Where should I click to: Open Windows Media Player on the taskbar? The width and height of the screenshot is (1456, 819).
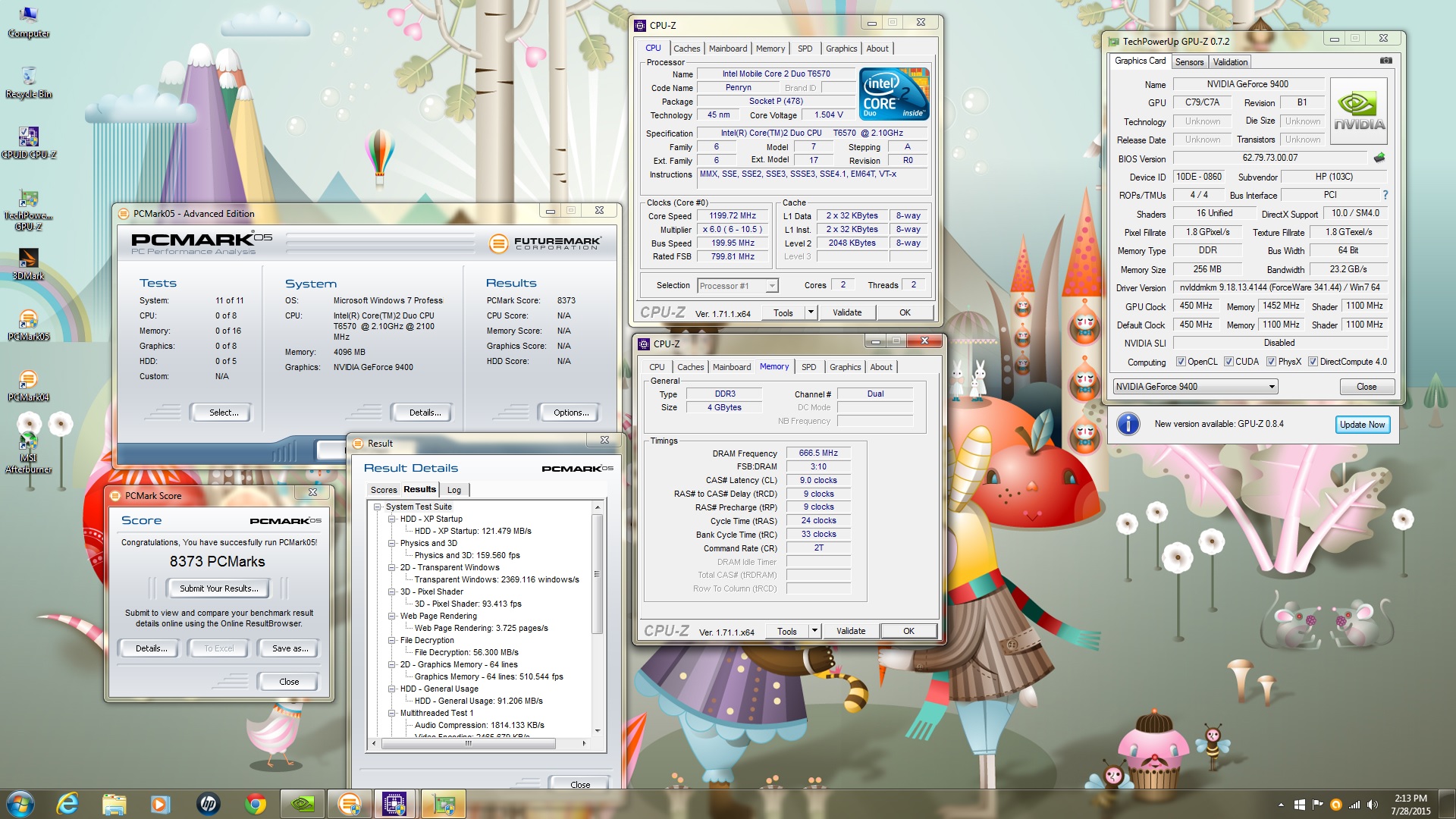coord(161,804)
